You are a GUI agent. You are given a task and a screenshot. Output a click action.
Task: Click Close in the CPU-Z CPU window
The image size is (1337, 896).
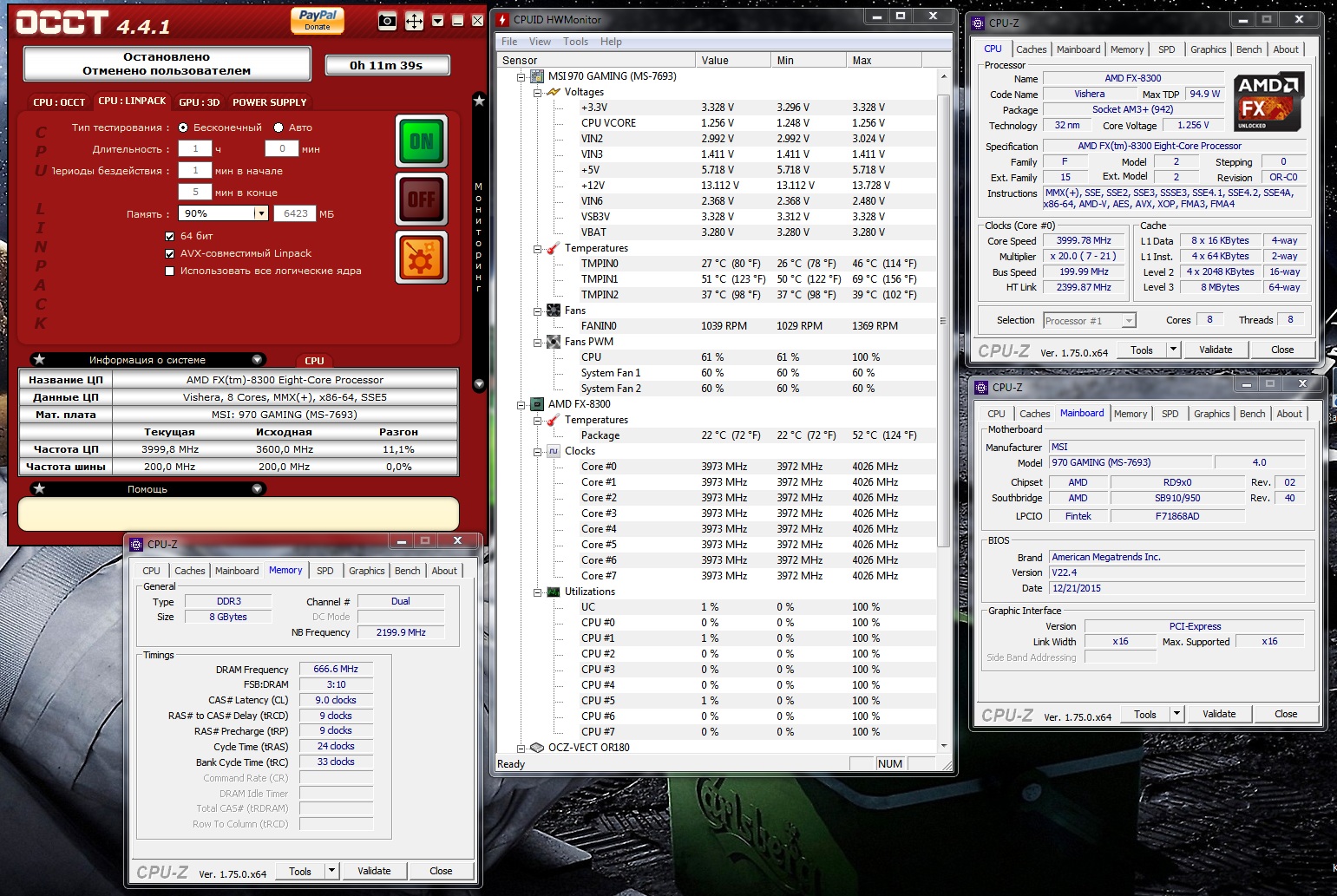click(1282, 350)
